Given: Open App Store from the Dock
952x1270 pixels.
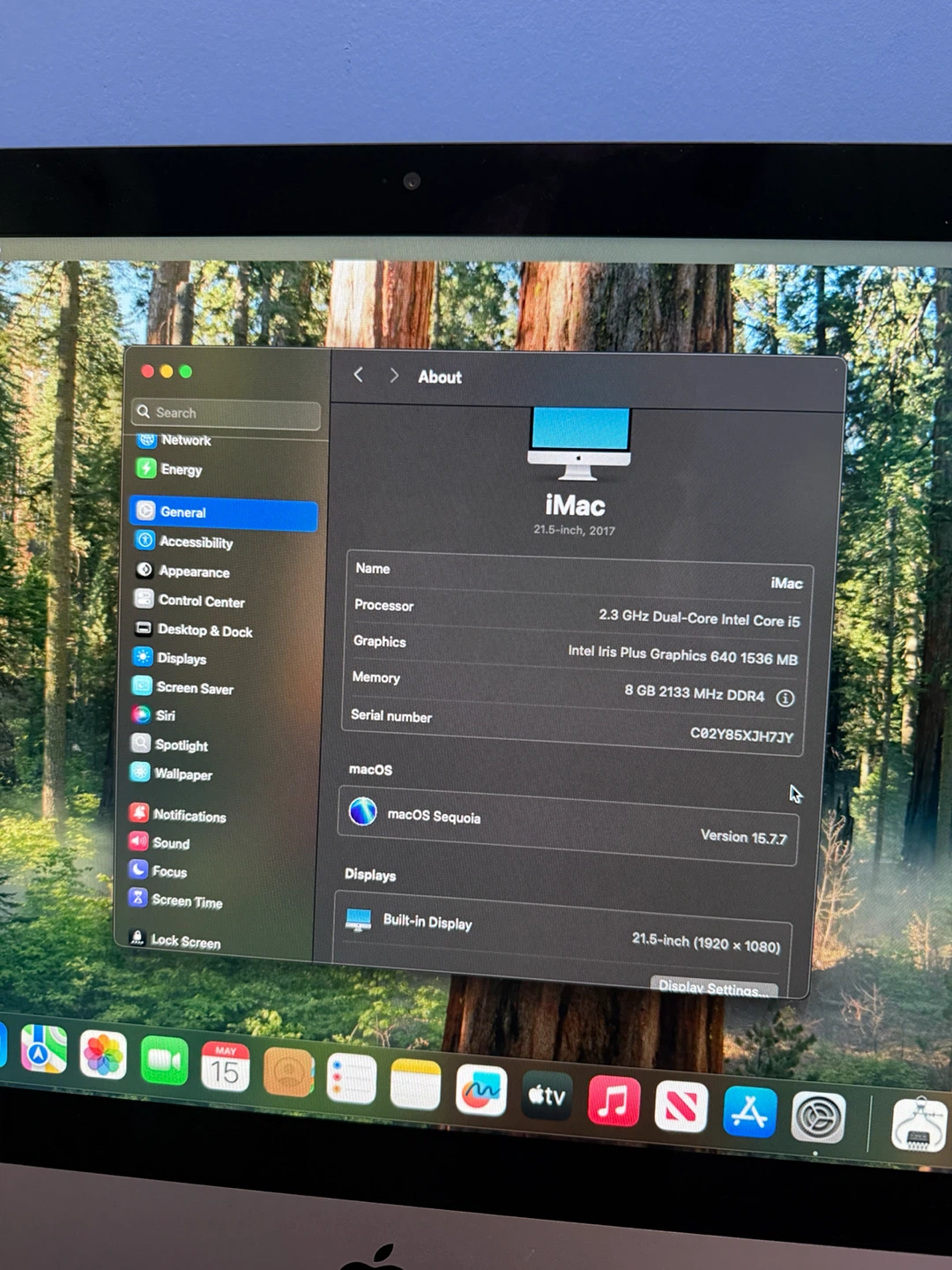Looking at the screenshot, I should [750, 1112].
